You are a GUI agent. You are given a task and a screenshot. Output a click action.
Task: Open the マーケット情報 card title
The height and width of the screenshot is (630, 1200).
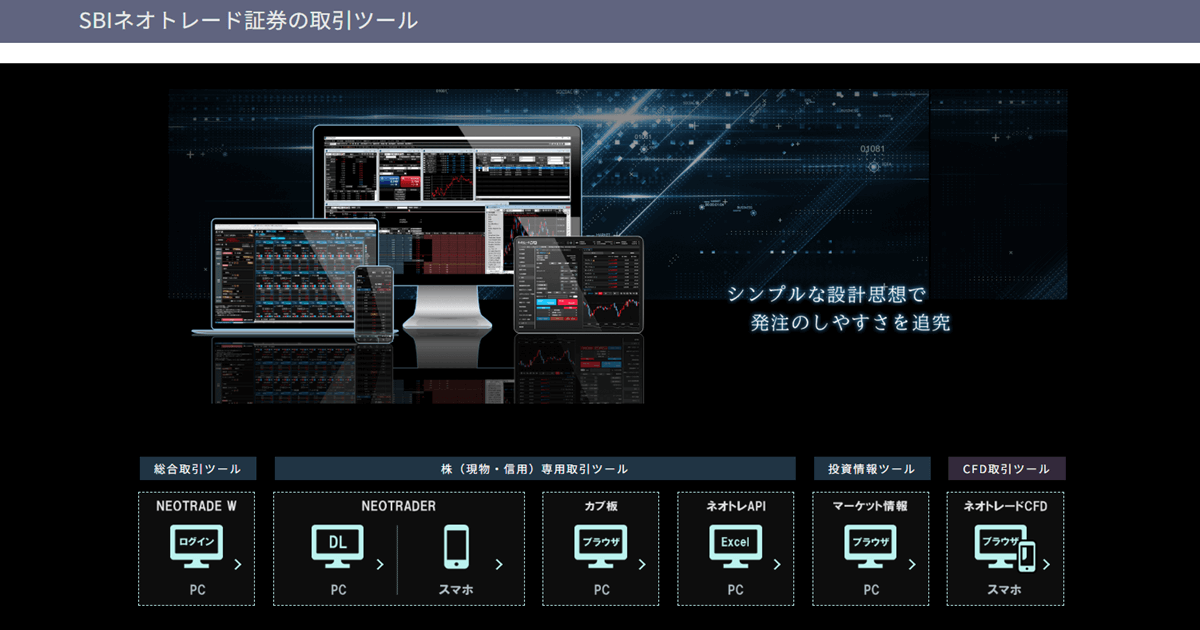871,506
